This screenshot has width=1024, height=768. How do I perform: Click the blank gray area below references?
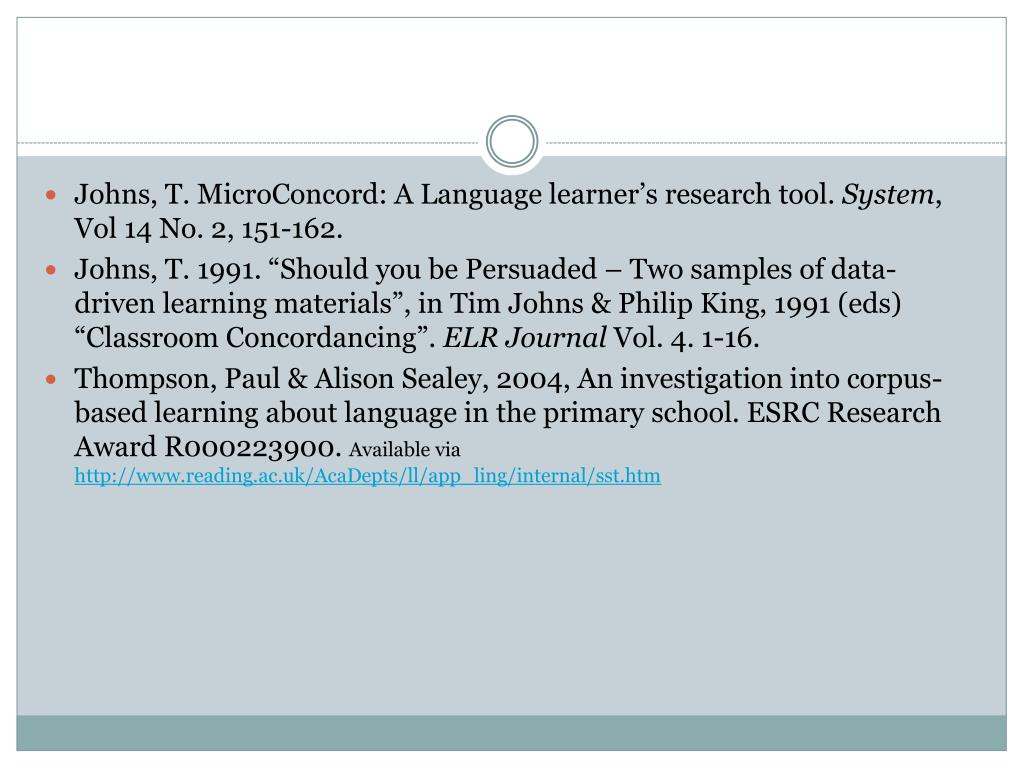[512, 601]
